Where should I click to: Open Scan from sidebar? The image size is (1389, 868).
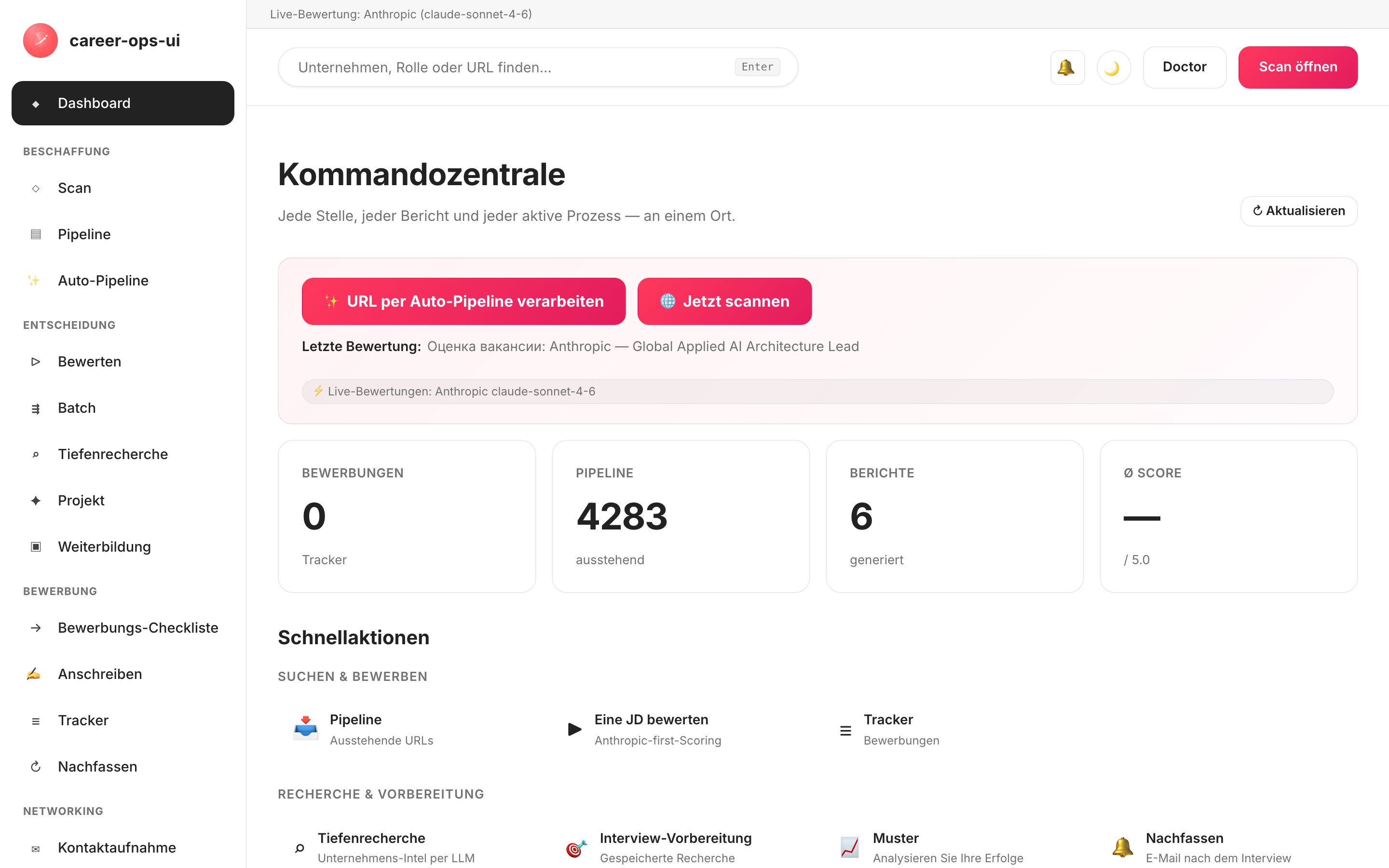[123, 188]
